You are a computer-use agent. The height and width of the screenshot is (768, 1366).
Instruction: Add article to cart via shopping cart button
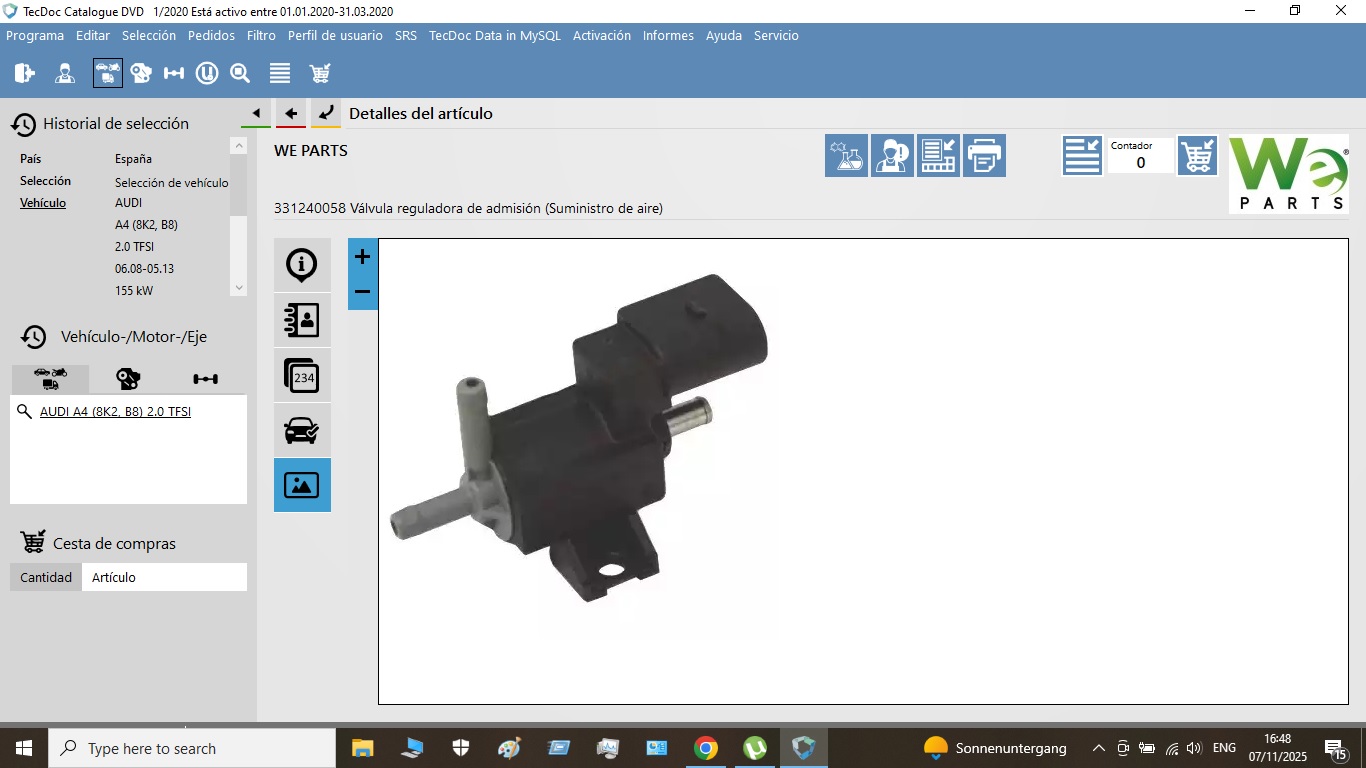pyautogui.click(x=1197, y=156)
